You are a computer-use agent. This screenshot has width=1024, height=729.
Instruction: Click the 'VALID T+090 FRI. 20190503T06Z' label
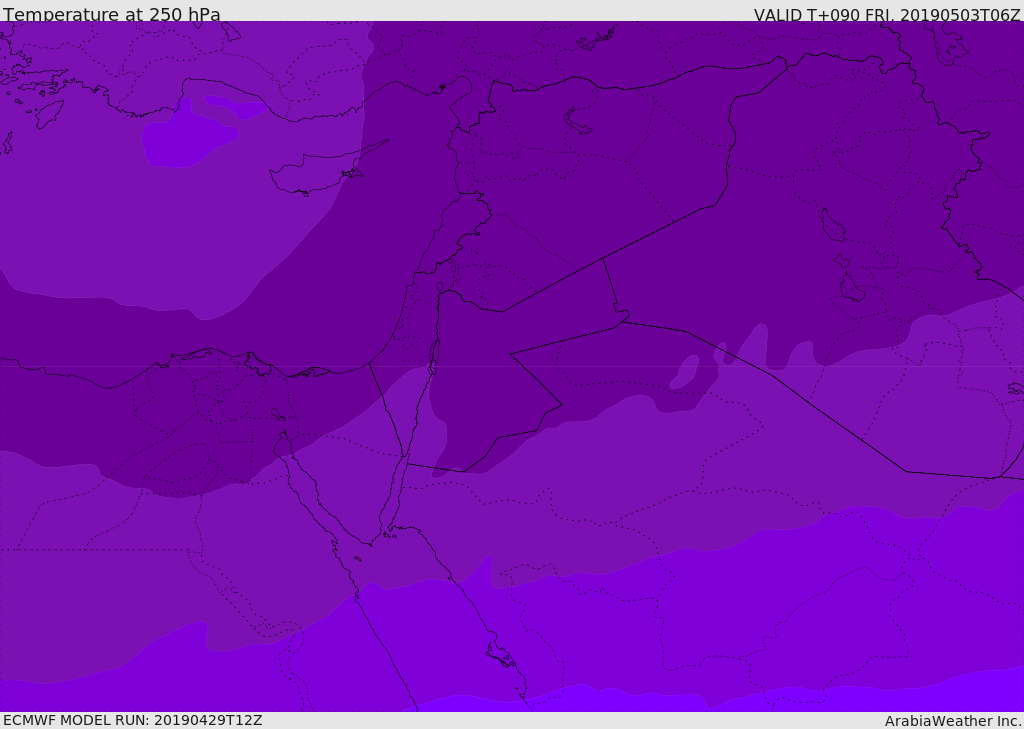coord(887,14)
